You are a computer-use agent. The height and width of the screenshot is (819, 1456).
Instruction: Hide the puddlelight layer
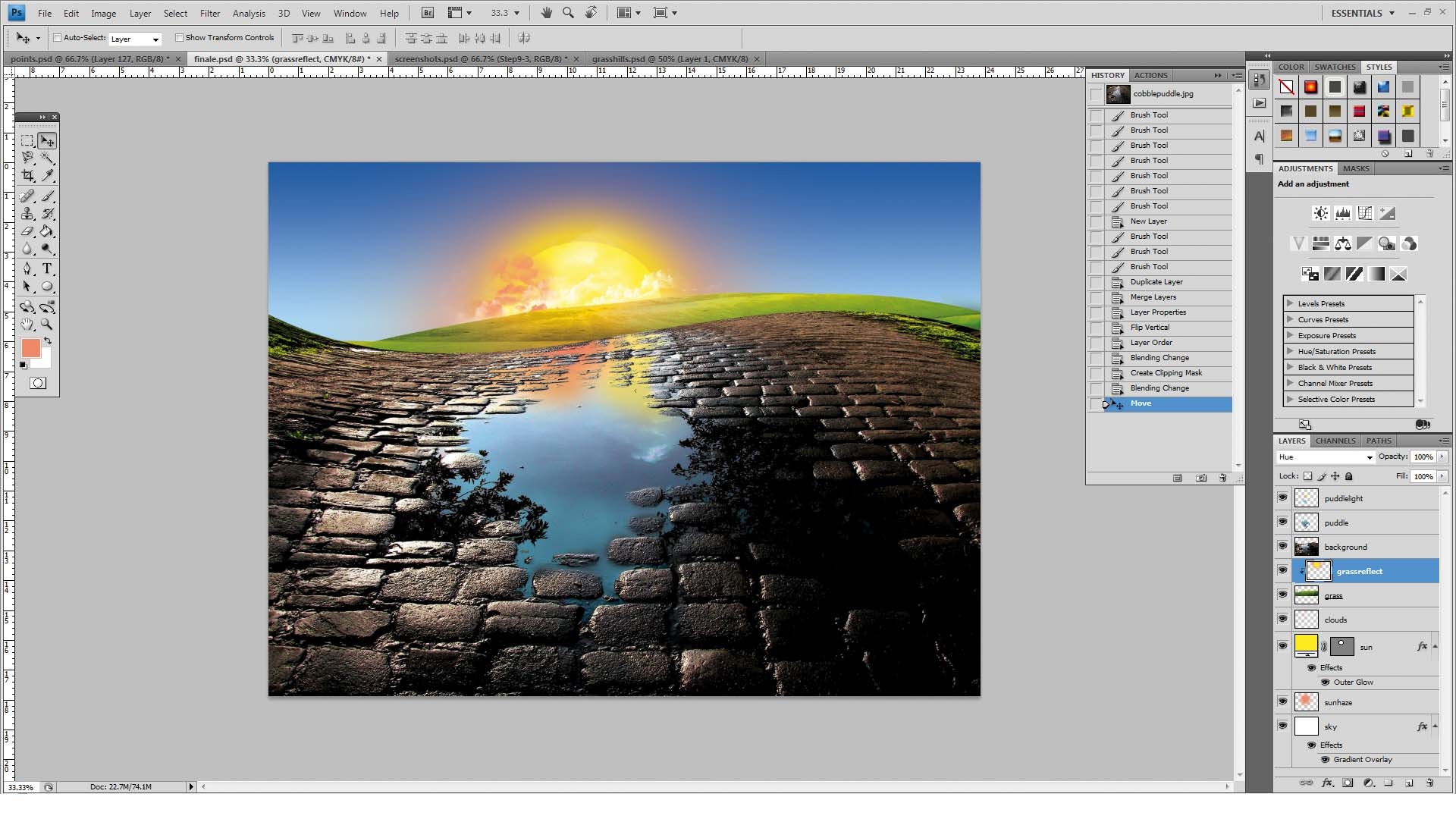coord(1282,497)
